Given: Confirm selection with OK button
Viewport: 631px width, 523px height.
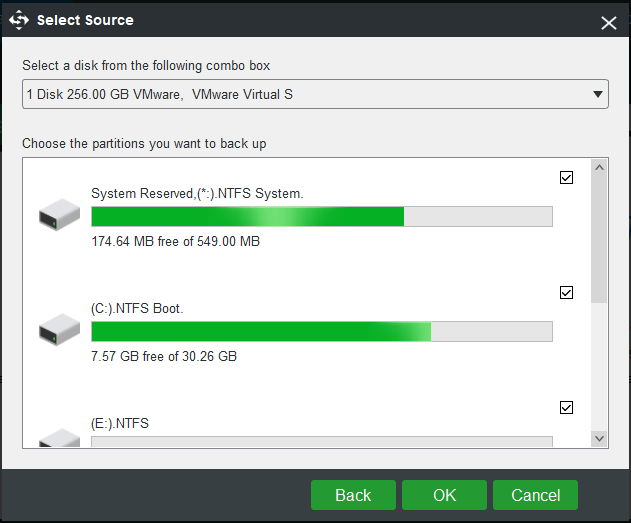Looking at the screenshot, I should (x=444, y=495).
